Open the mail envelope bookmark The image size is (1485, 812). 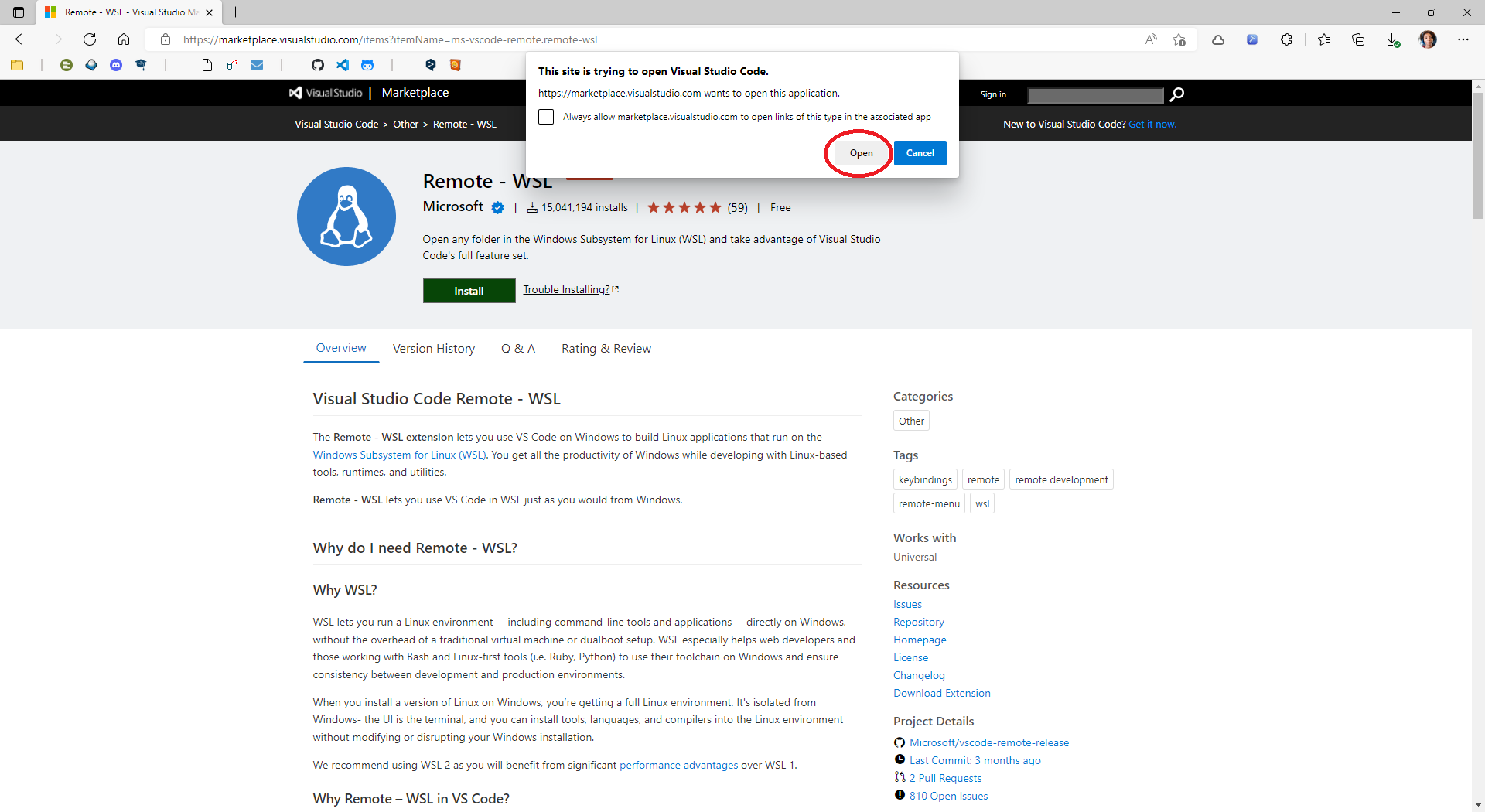pyautogui.click(x=257, y=65)
